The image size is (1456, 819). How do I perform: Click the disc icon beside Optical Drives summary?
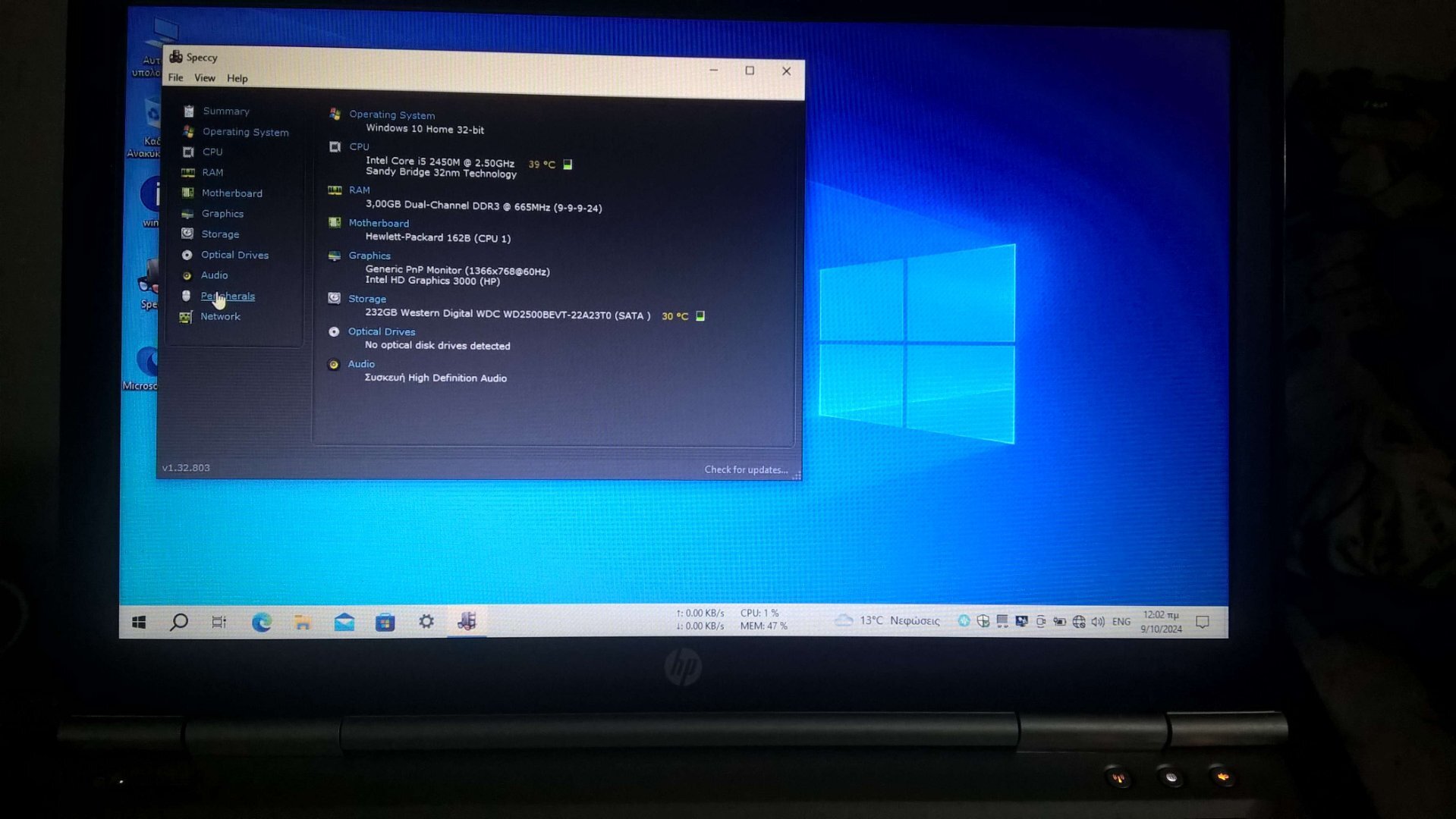(334, 331)
